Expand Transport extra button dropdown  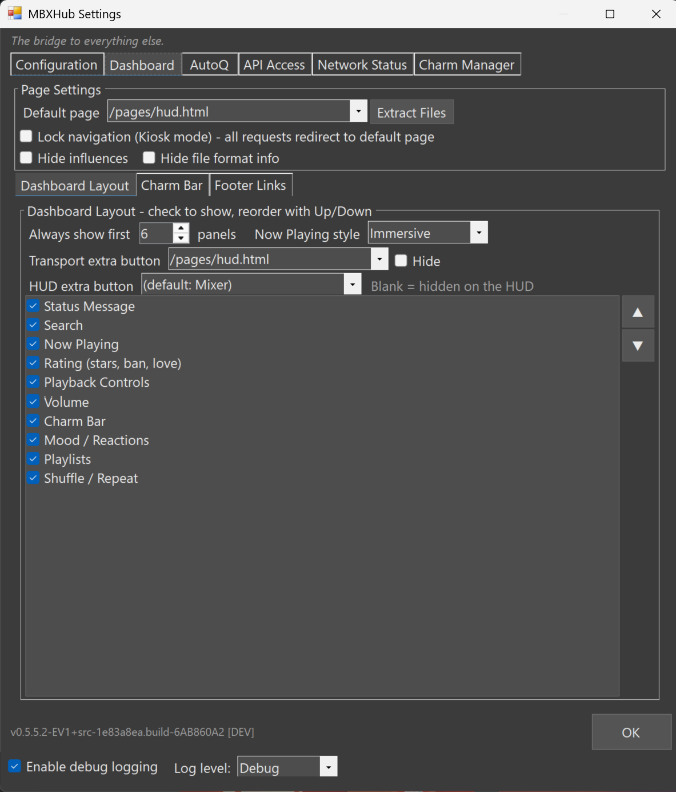pos(379,259)
